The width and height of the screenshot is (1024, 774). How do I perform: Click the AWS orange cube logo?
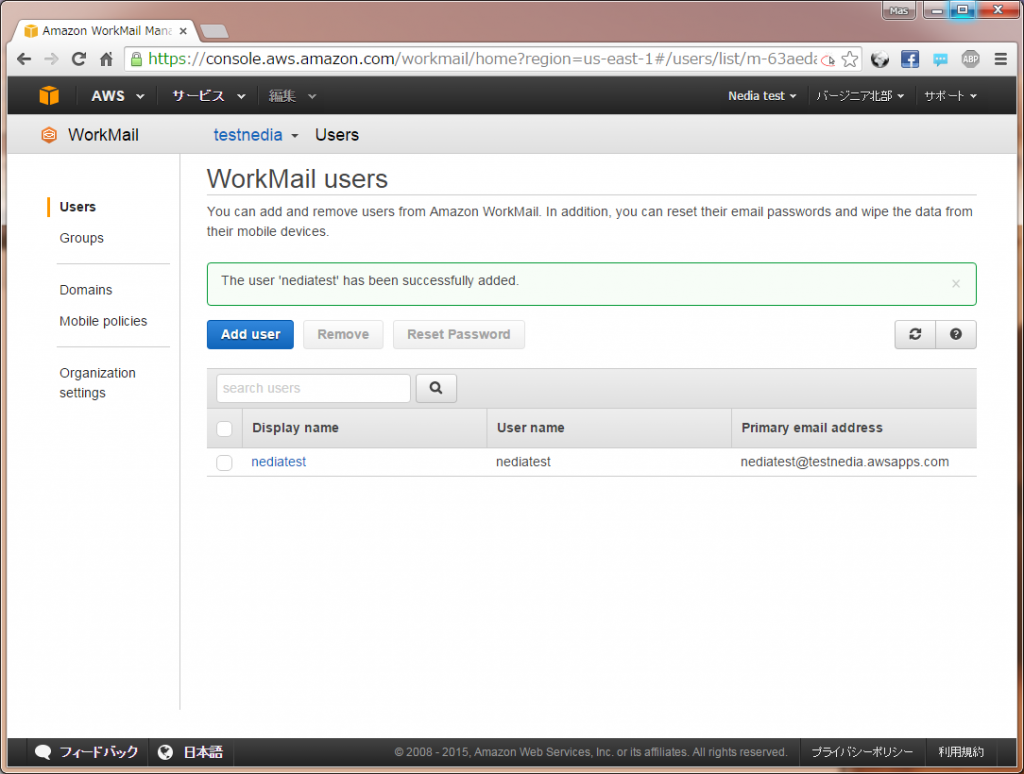click(x=49, y=95)
